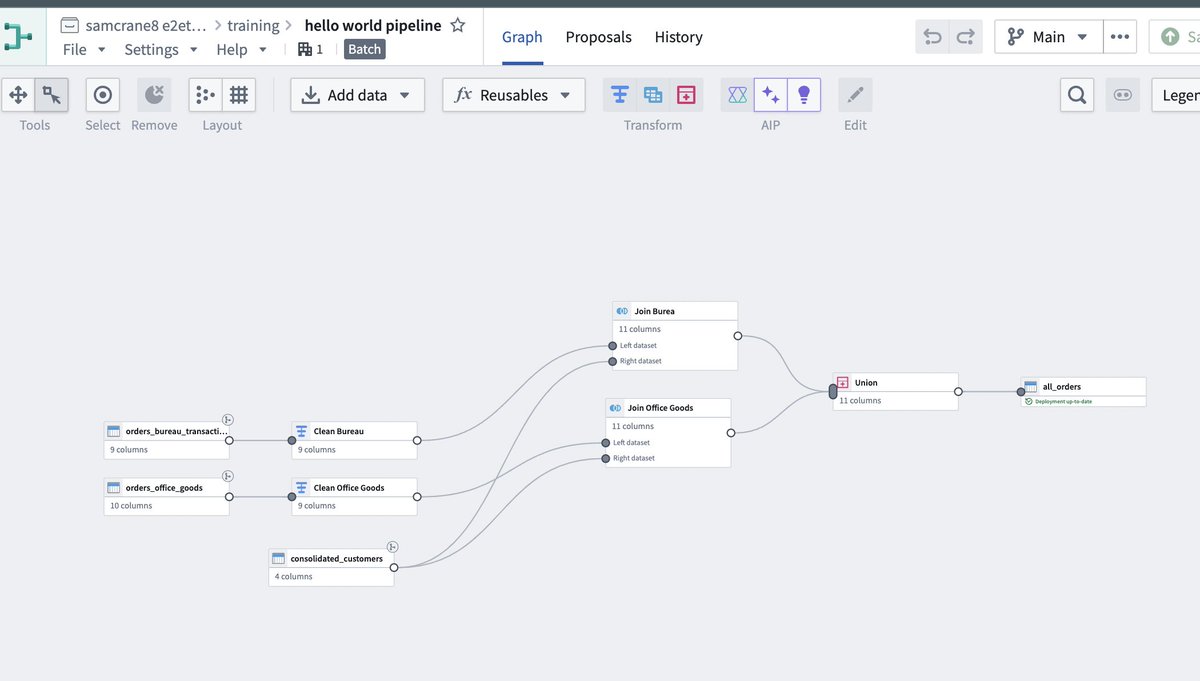Click the Select target icon
Viewport: 1200px width, 681px height.
coord(102,95)
